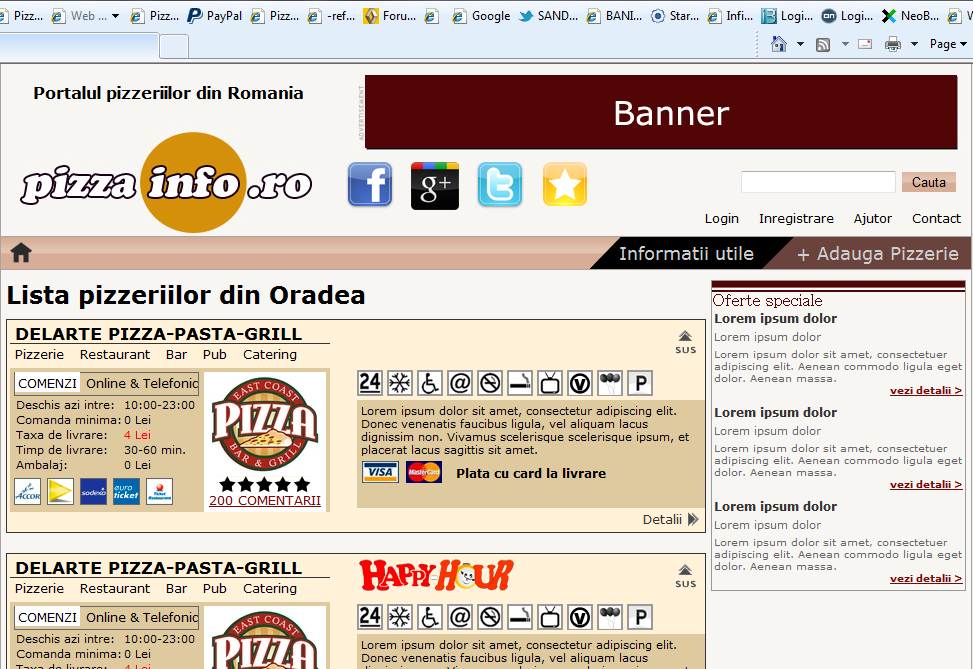Image resolution: width=973 pixels, height=669 pixels.
Task: Click the TV icon in Happy Hour listing
Action: (550, 617)
